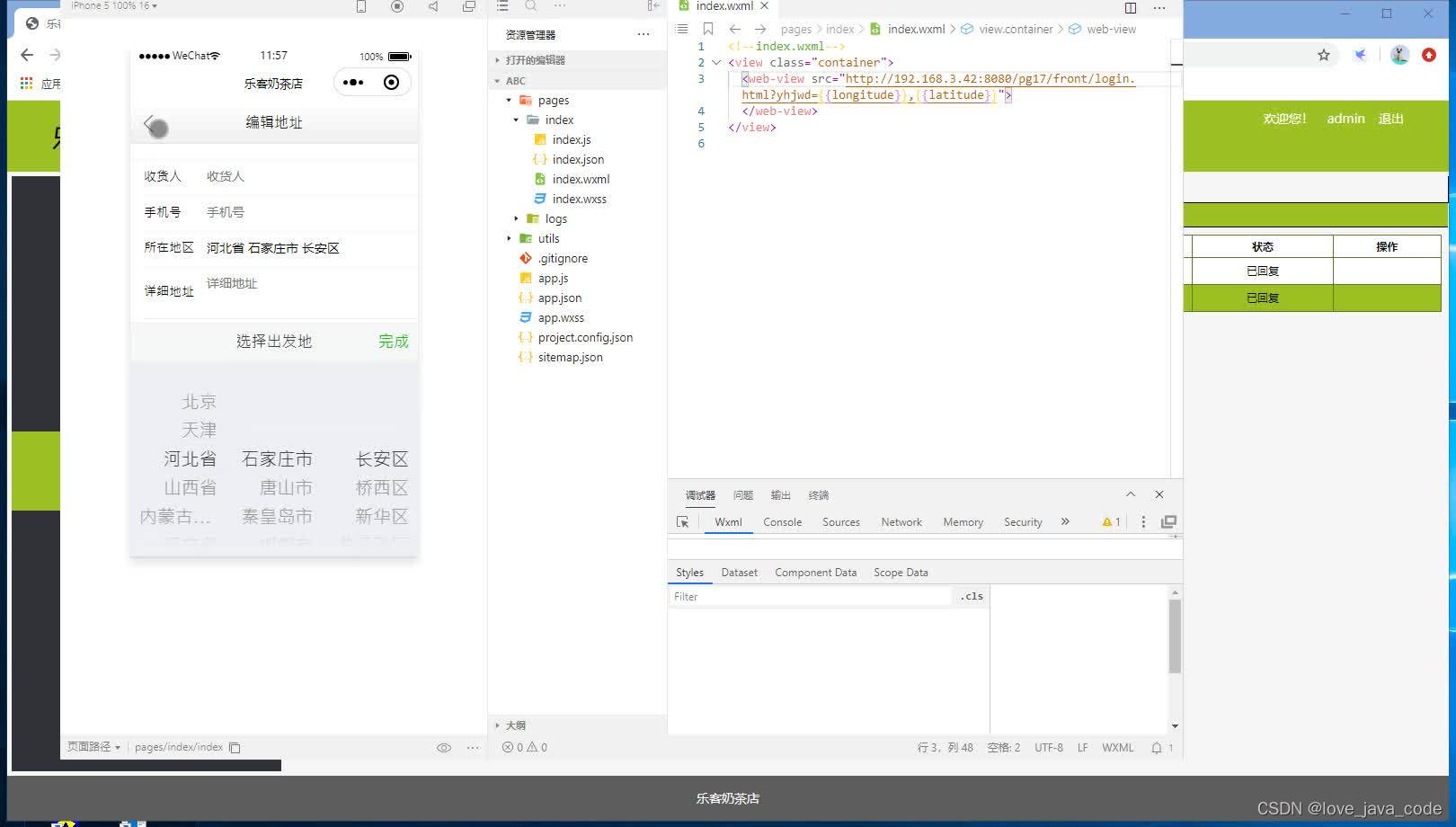Click the bookmark icon in editor breadcrumb bar
Viewport: 1456px width, 827px height.
708,30
